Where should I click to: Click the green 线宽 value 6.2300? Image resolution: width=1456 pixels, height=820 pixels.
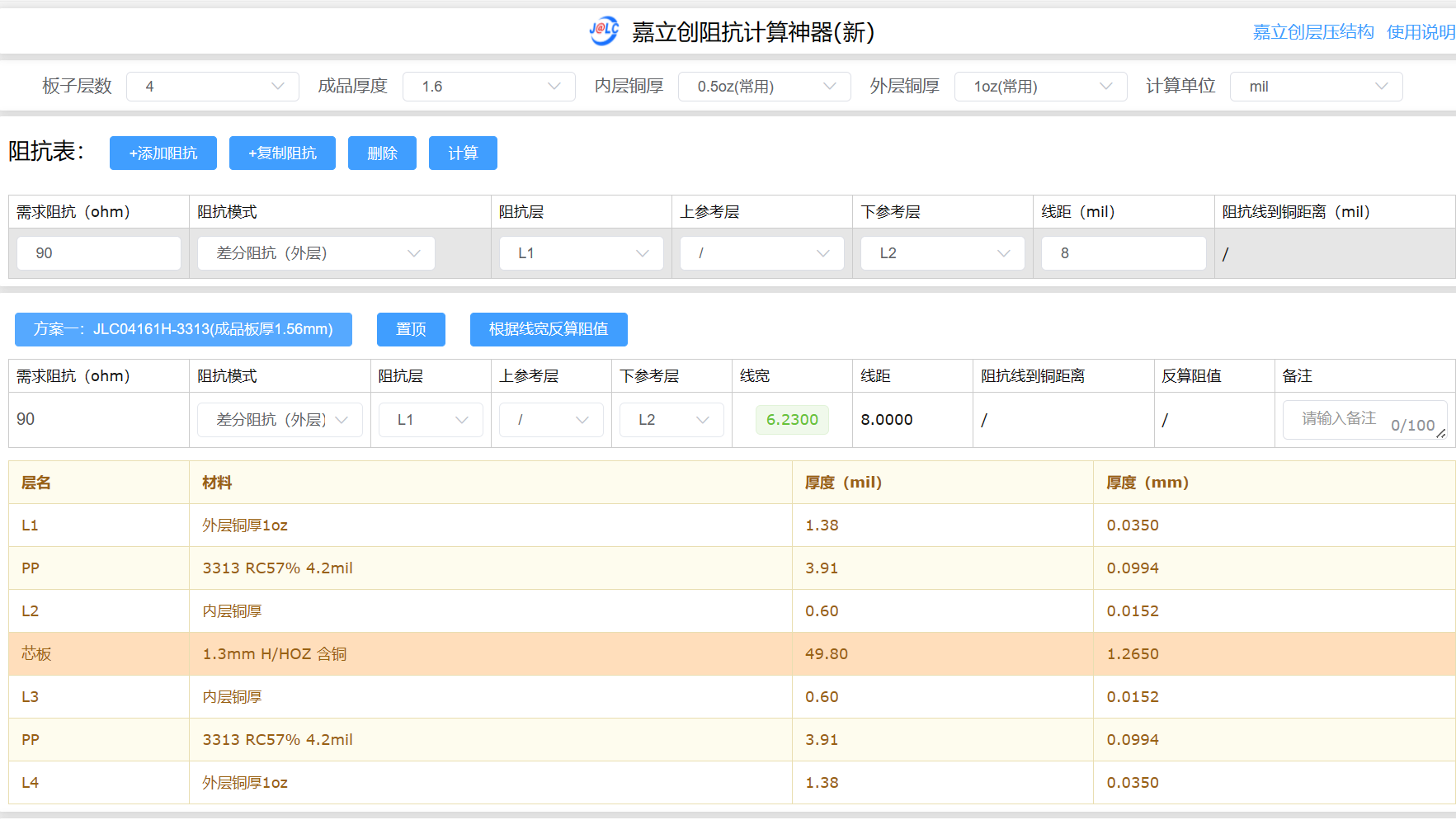[x=792, y=420]
